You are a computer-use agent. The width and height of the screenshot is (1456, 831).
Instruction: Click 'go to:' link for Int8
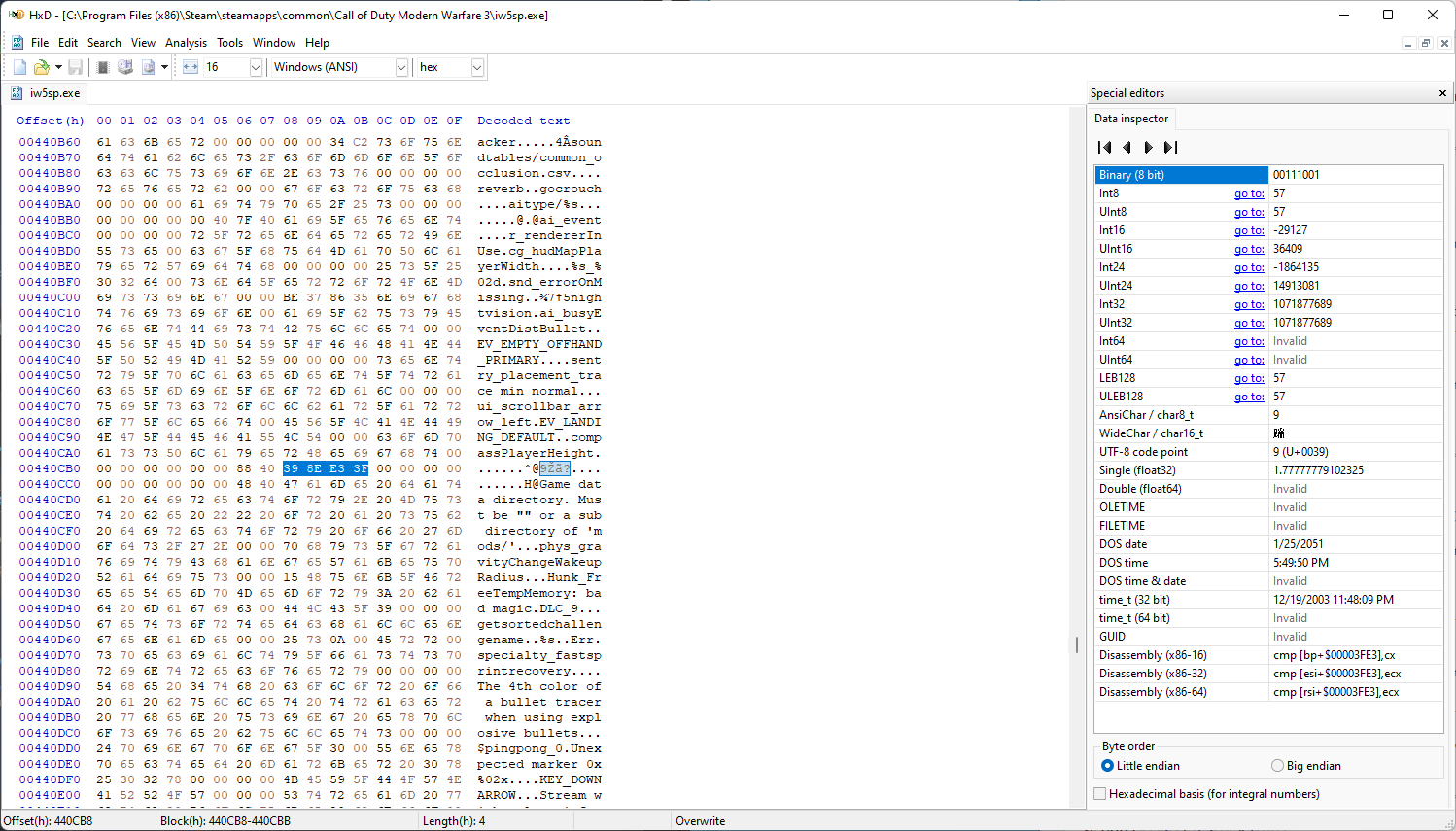point(1249,193)
